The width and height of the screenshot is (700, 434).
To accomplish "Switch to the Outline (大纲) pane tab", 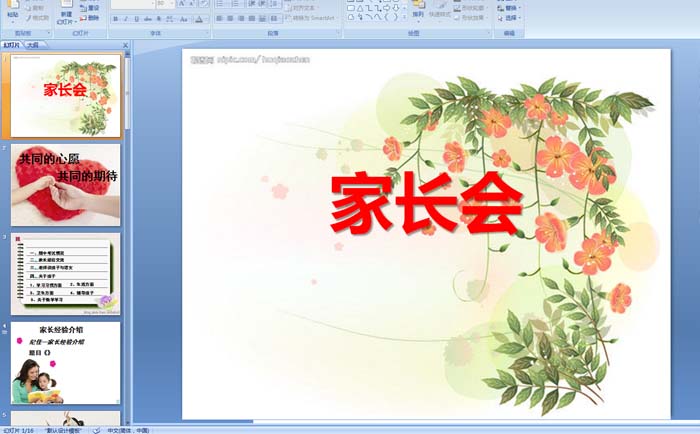I will pyautogui.click(x=33, y=45).
